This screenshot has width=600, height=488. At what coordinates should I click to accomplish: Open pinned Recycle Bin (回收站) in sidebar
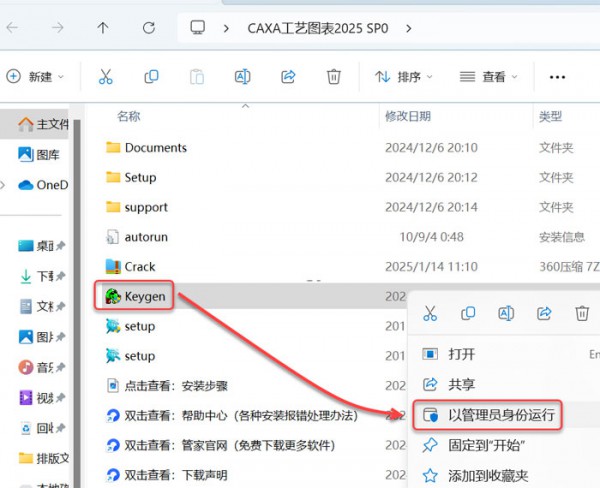pyautogui.click(x=41, y=428)
